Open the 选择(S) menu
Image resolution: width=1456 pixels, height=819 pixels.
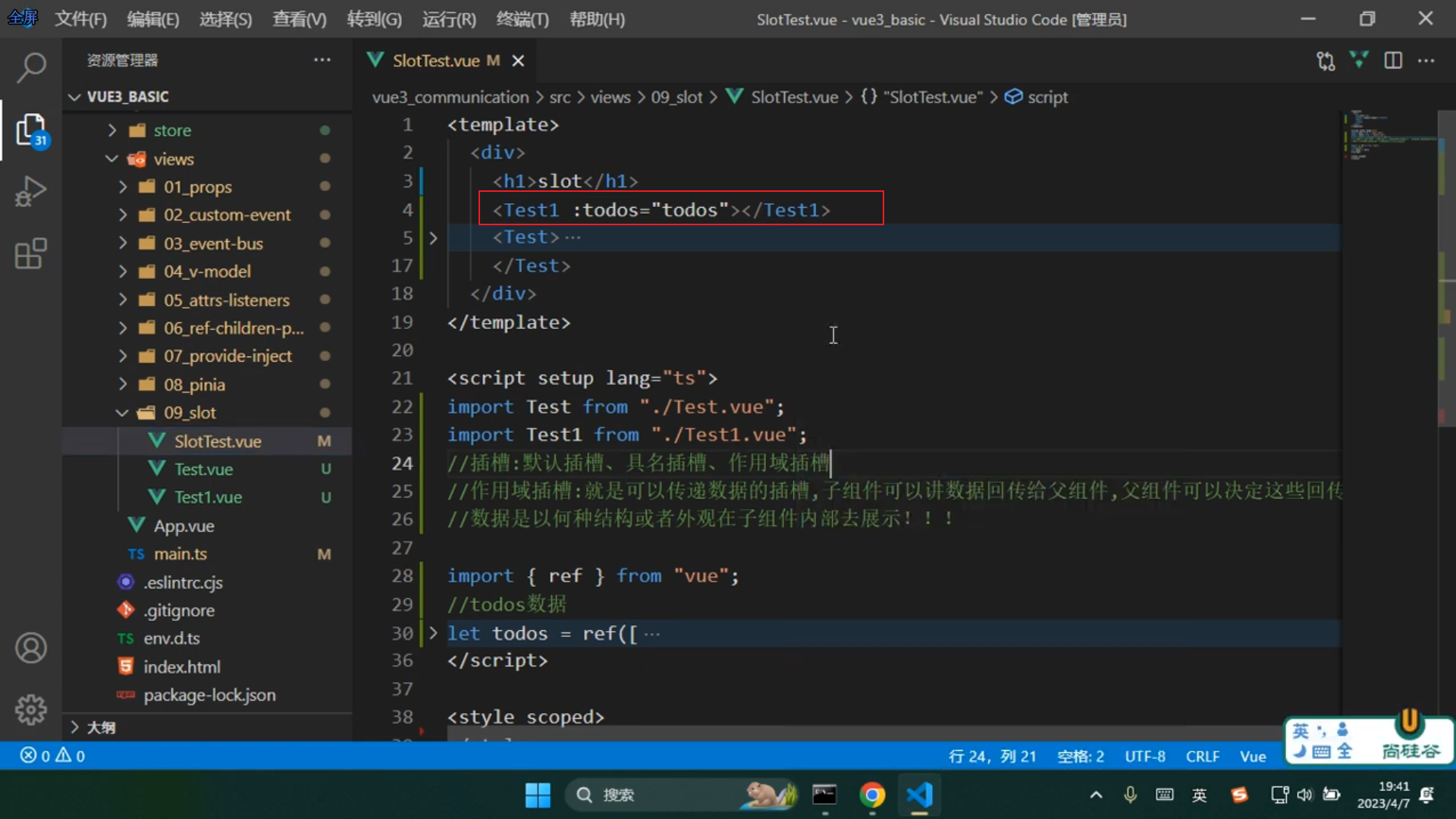225,19
